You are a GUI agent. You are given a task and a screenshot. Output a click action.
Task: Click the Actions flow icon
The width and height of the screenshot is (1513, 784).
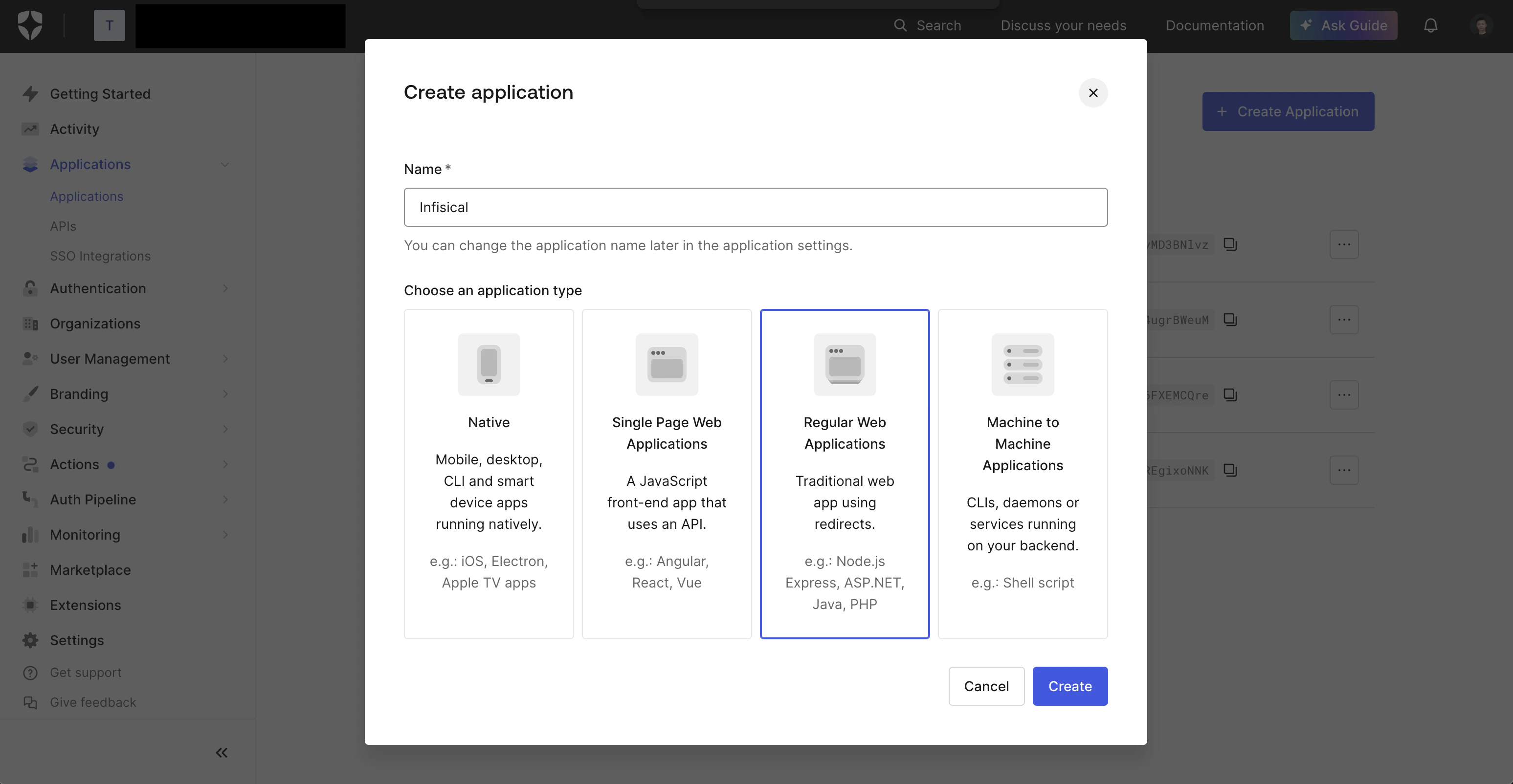pyautogui.click(x=30, y=464)
